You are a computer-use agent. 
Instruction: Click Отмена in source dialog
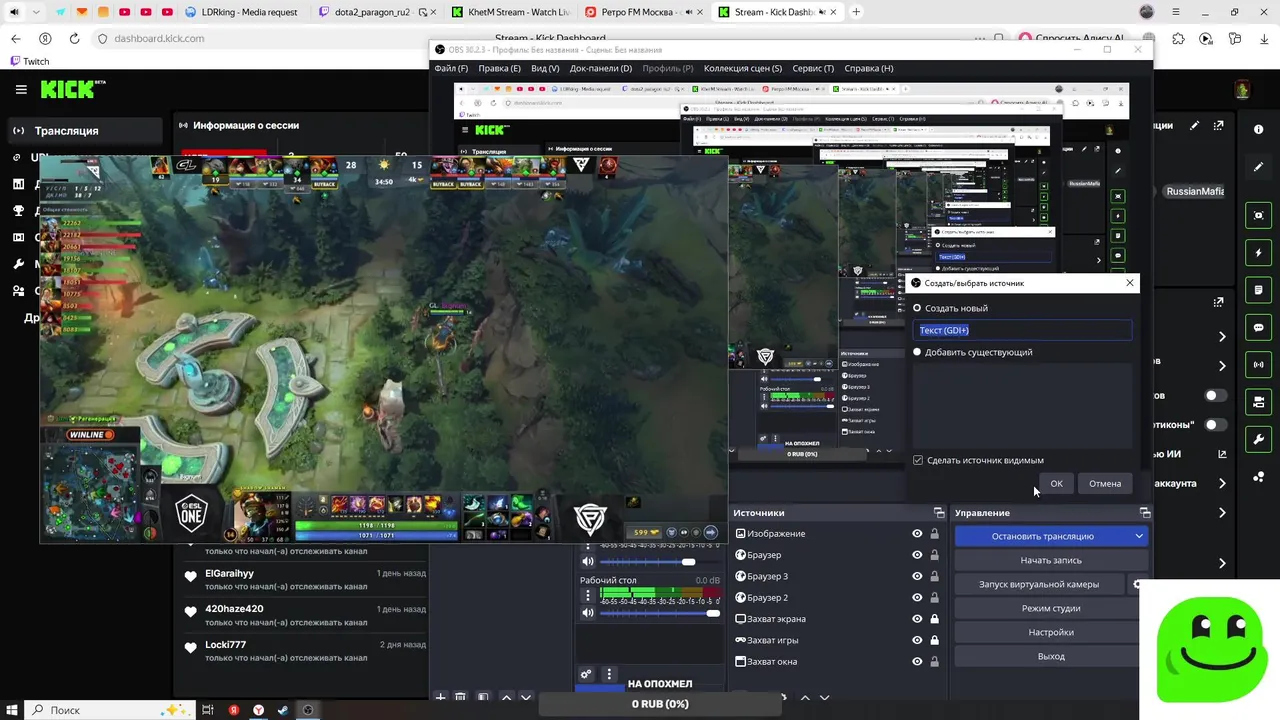click(1105, 483)
